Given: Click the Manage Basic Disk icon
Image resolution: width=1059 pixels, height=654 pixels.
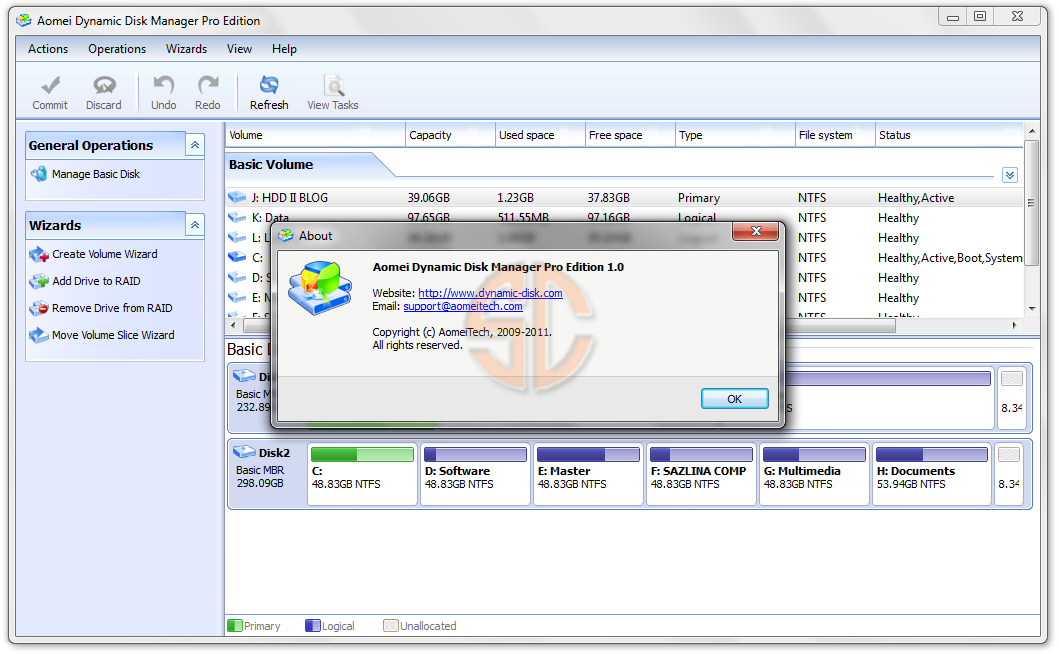Looking at the screenshot, I should tap(39, 174).
